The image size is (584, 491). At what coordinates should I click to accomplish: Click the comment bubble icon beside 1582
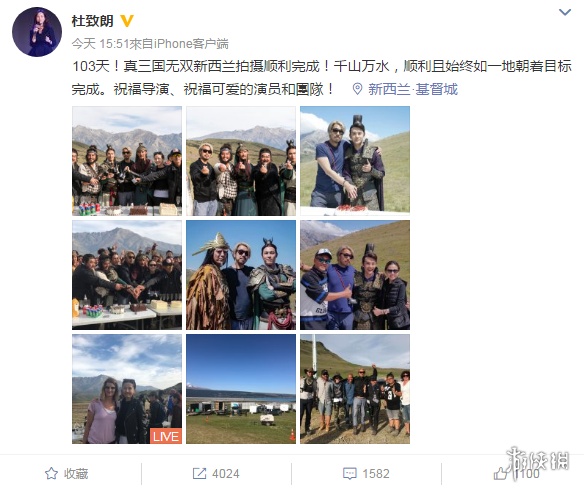point(349,473)
